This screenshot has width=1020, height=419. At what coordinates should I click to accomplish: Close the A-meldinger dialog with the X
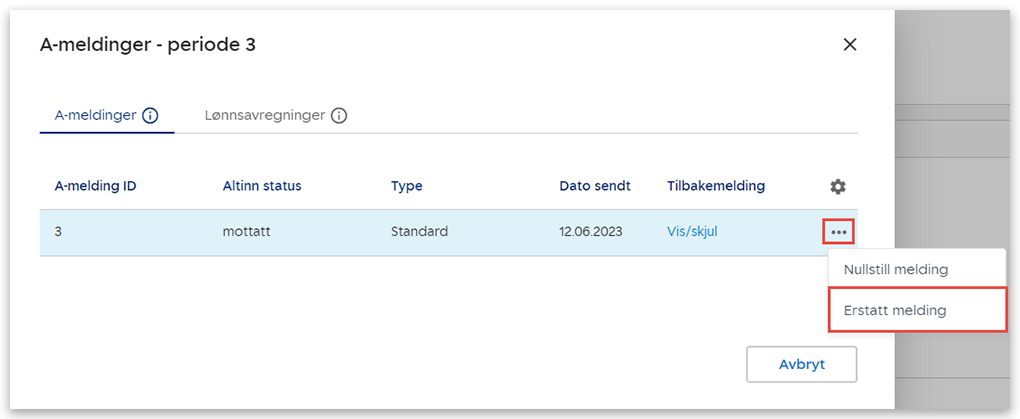pyautogui.click(x=850, y=44)
